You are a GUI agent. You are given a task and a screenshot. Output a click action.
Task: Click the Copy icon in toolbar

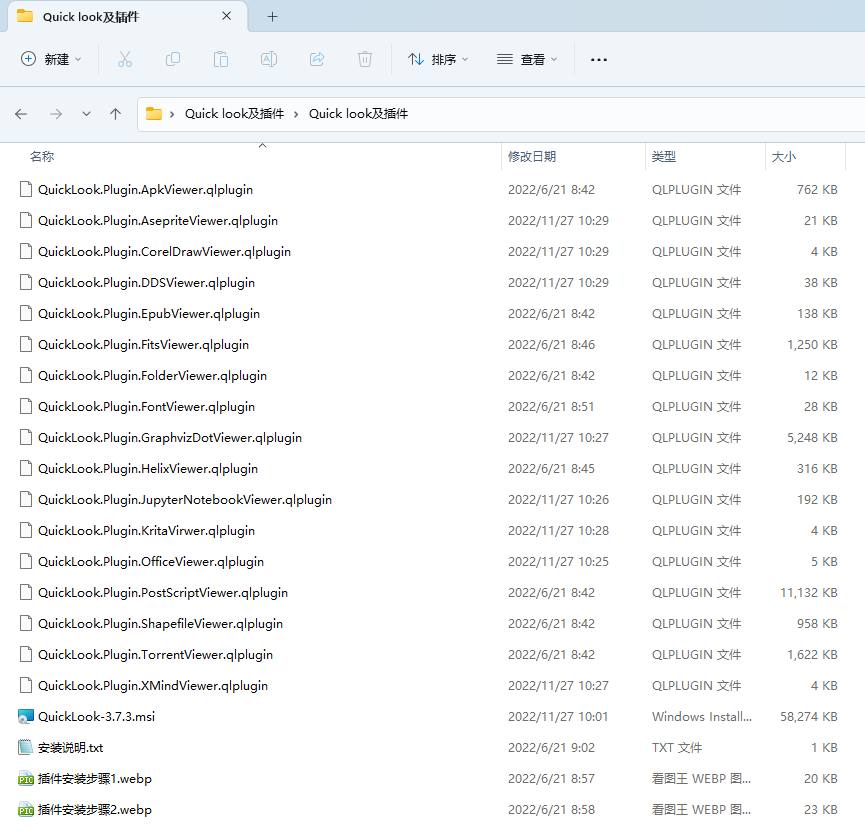[x=173, y=59]
